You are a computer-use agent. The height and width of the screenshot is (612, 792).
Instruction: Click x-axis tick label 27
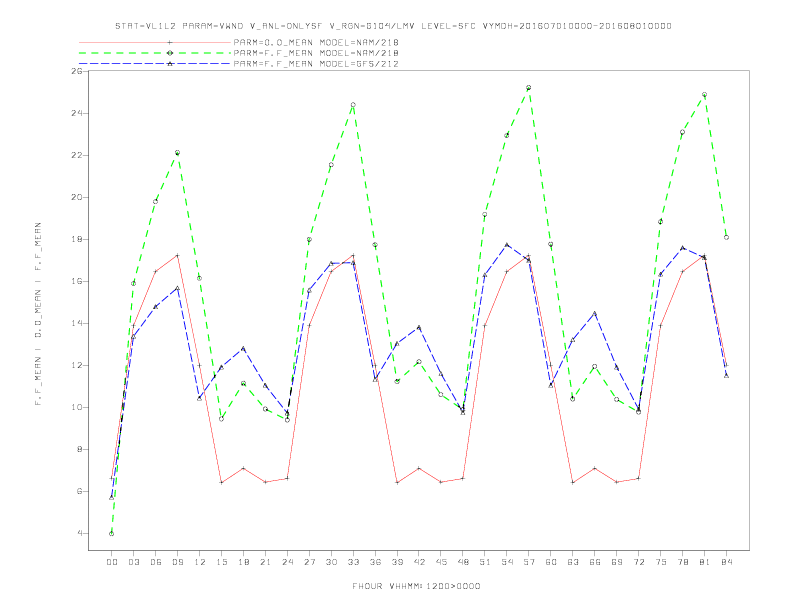click(x=309, y=562)
